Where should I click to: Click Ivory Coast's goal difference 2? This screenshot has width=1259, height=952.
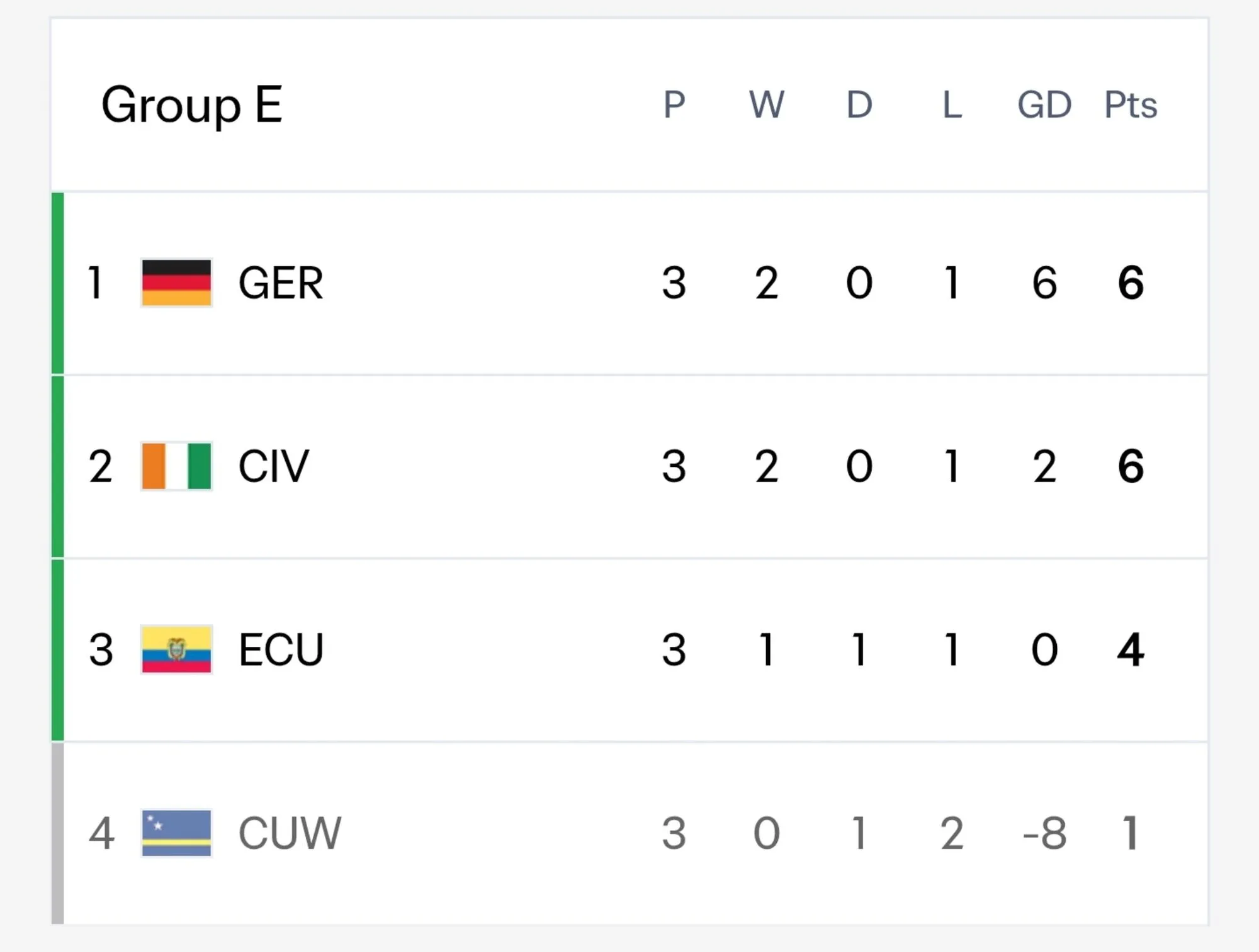coord(1044,466)
